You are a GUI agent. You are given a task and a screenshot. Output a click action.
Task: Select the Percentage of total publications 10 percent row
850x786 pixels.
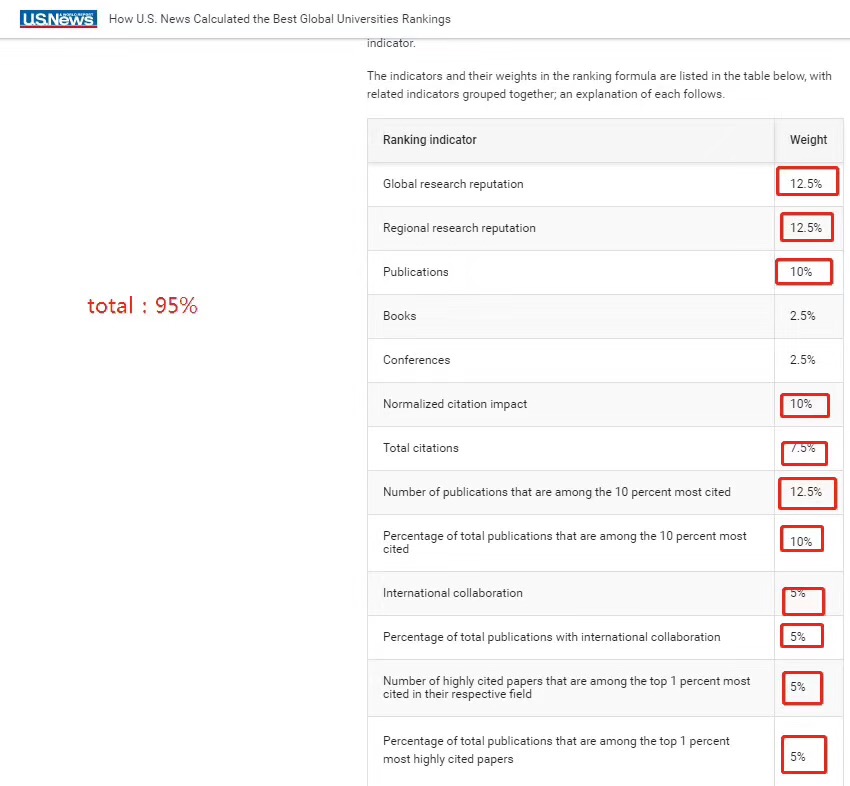click(x=605, y=543)
